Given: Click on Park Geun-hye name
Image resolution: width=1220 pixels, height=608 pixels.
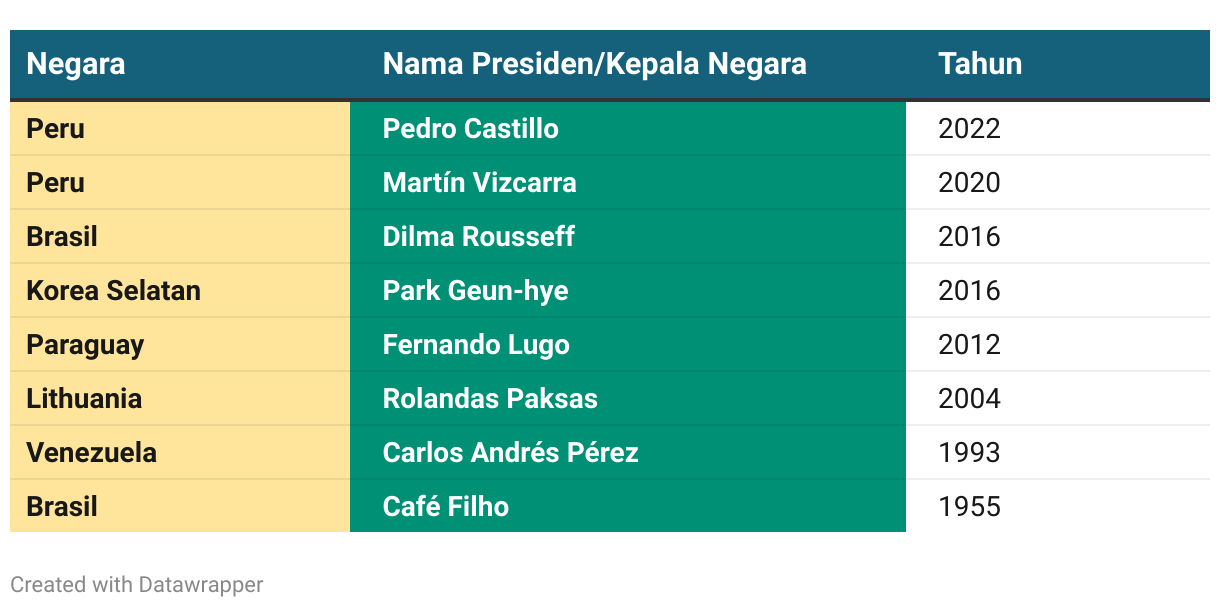Looking at the screenshot, I should 476,291.
